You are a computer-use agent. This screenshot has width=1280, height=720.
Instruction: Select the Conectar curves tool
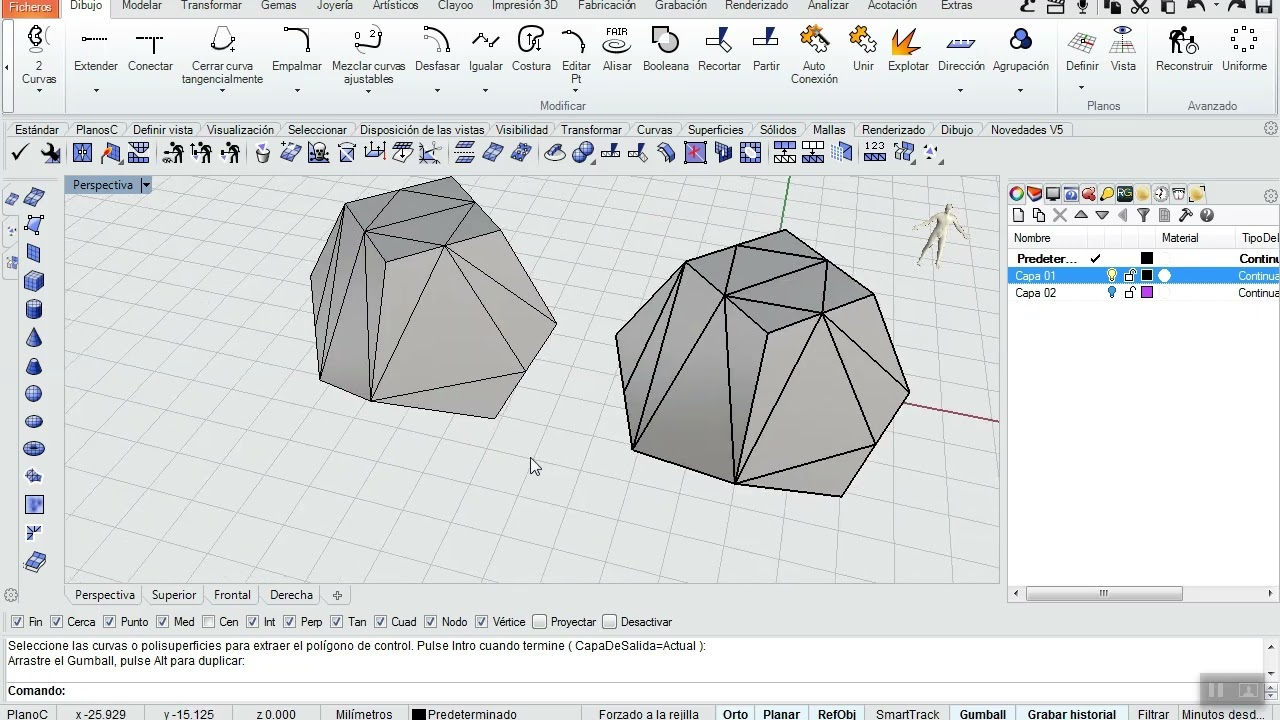[x=150, y=50]
